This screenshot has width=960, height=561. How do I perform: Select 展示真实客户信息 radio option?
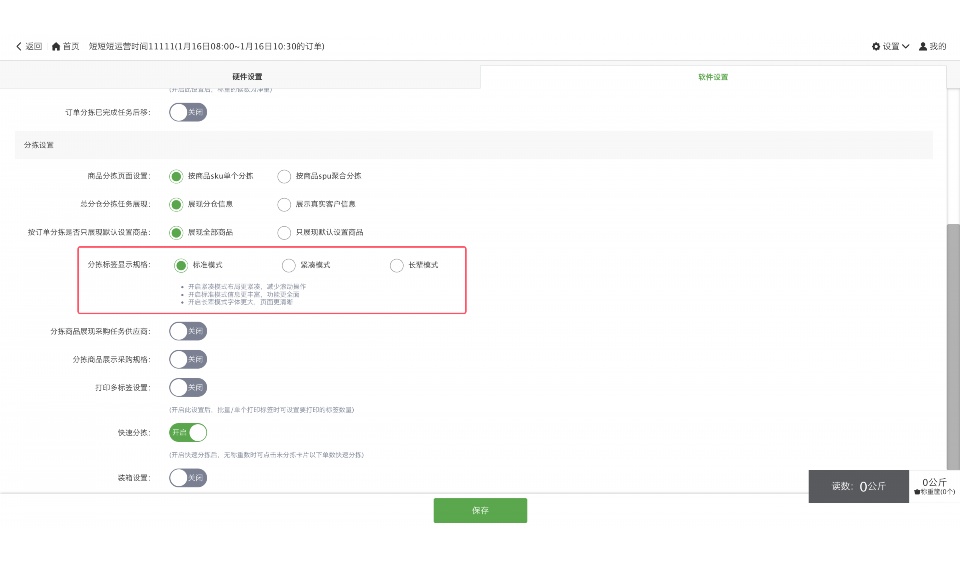click(284, 204)
